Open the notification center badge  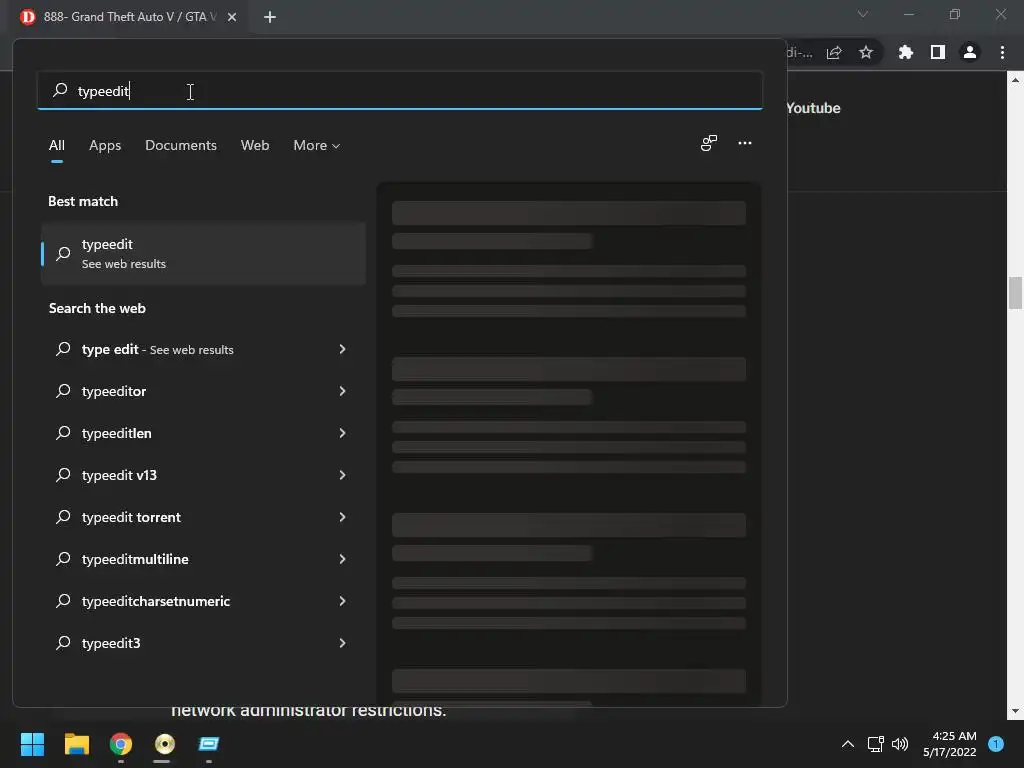pos(996,743)
